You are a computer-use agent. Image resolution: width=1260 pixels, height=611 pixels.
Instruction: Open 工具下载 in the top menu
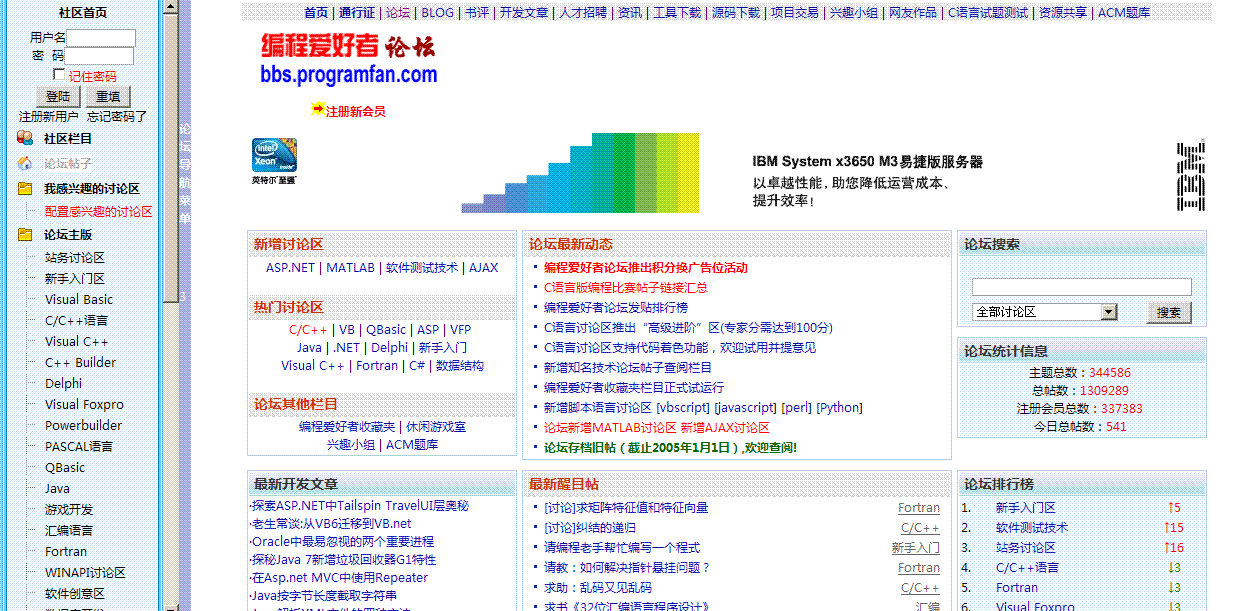pos(677,13)
